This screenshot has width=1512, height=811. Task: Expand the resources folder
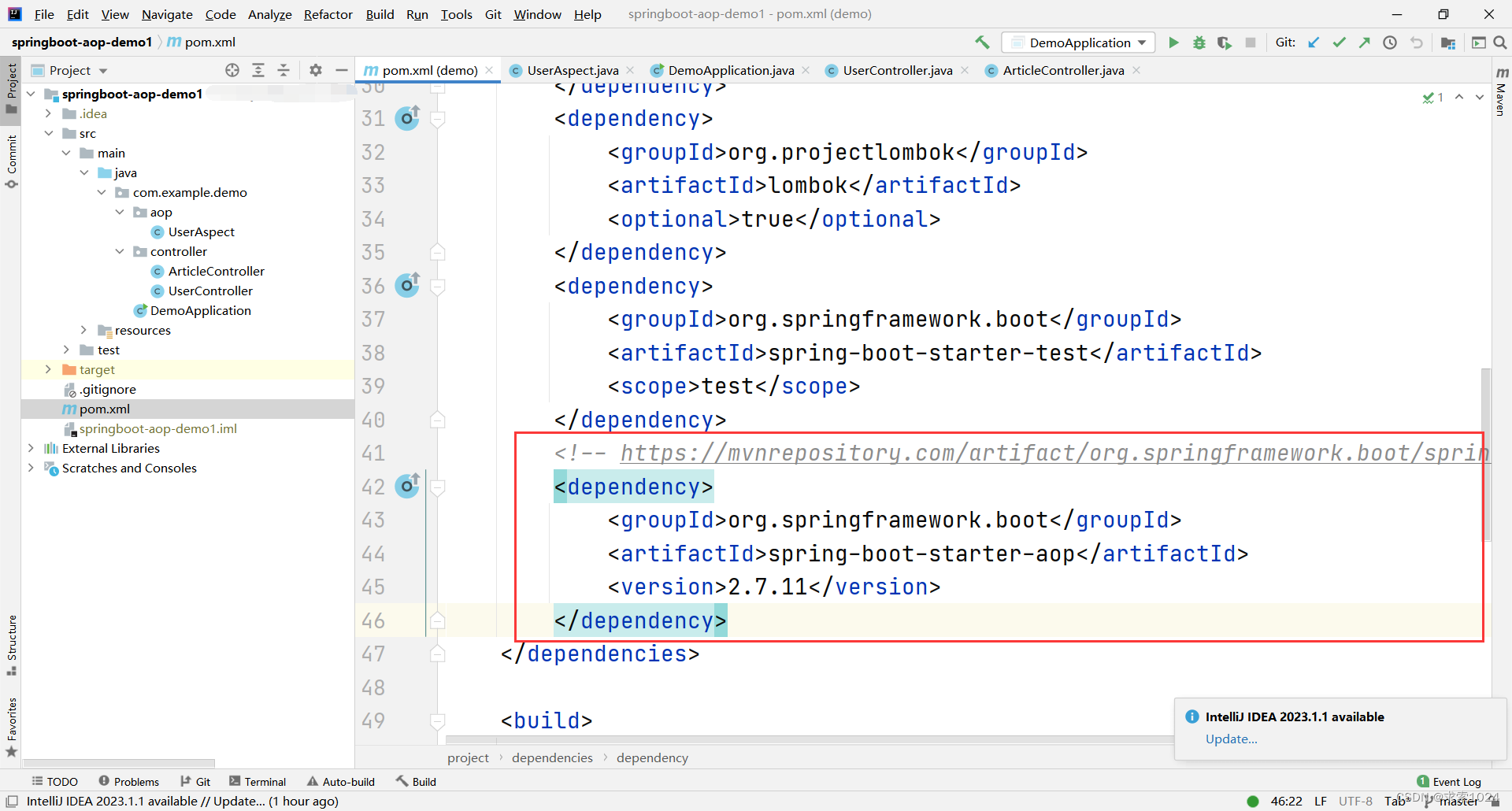[83, 330]
